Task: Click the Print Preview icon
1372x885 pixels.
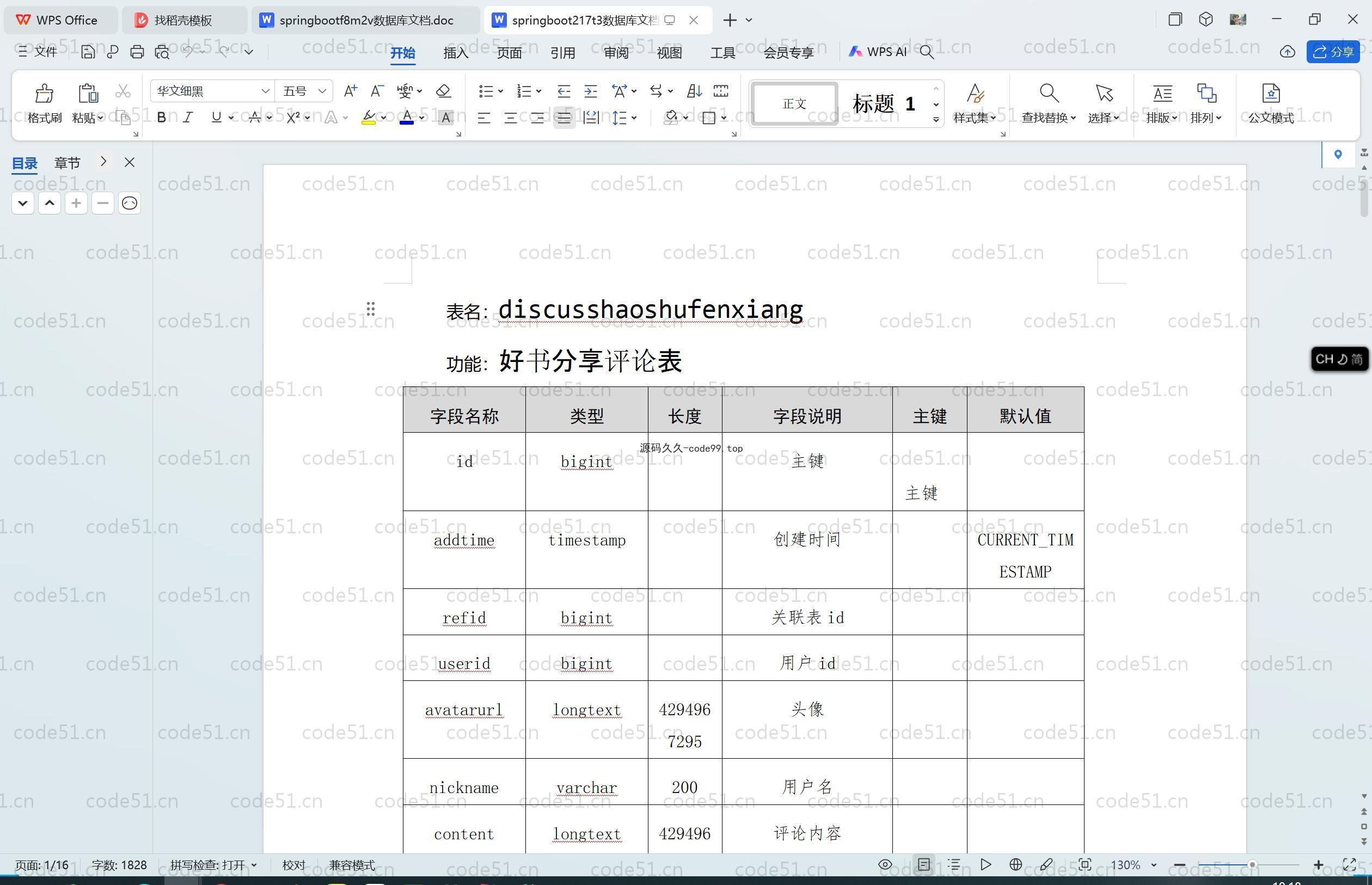Action: pyautogui.click(x=162, y=52)
